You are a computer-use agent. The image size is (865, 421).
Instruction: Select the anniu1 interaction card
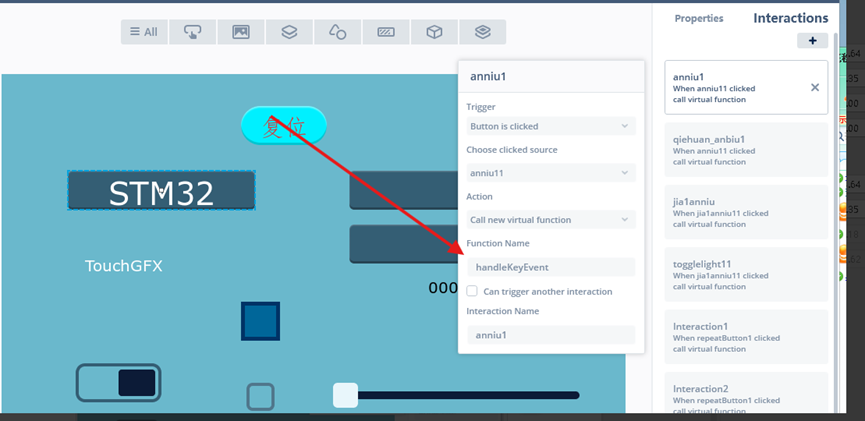point(746,88)
